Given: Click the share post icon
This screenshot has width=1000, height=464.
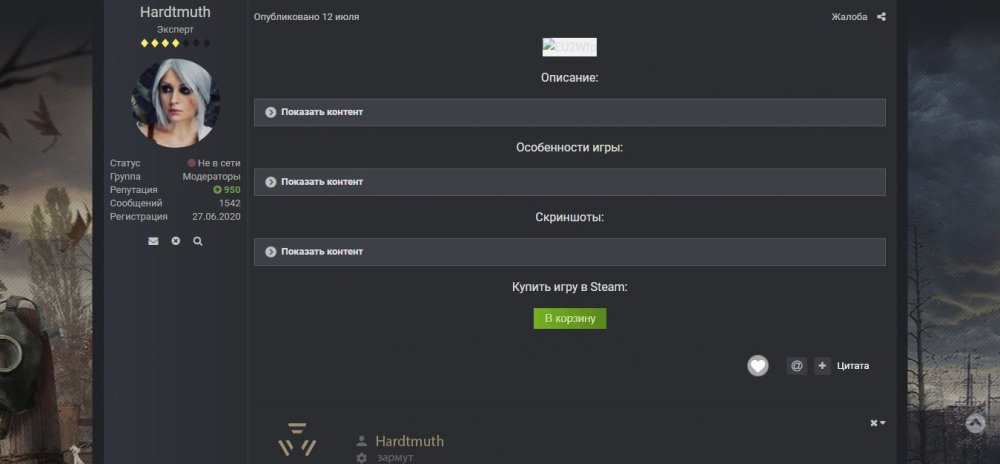Looking at the screenshot, I should pyautogui.click(x=881, y=17).
